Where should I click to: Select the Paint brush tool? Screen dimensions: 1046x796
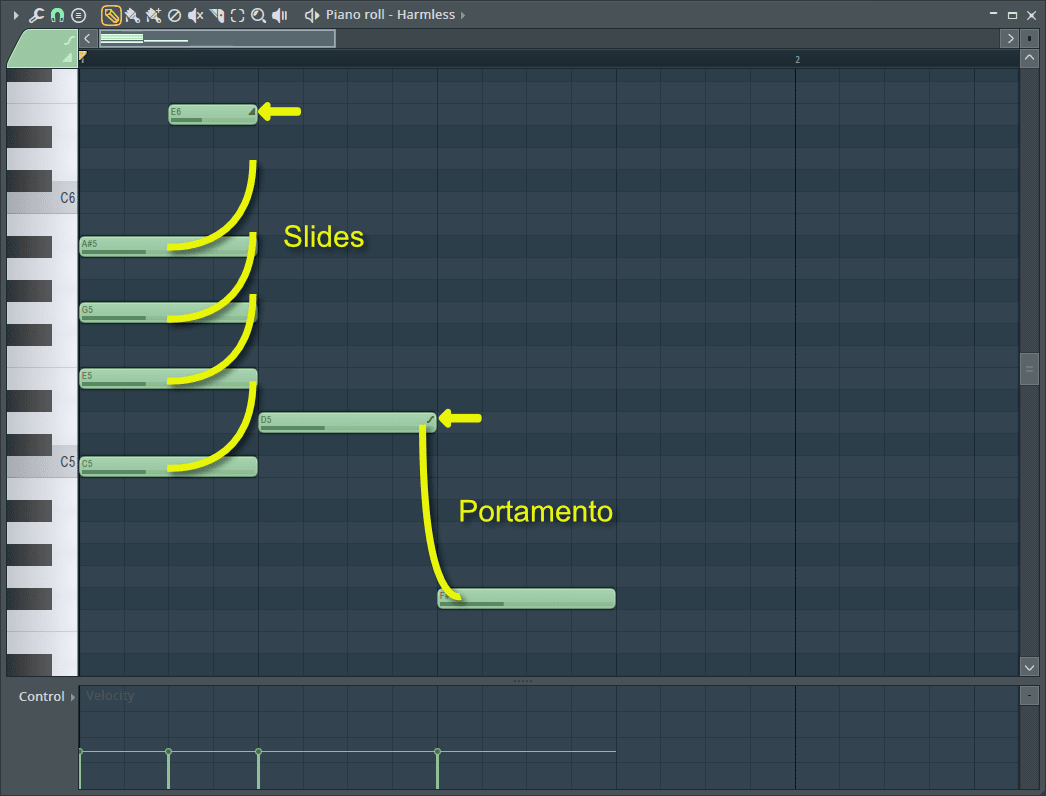click(x=132, y=15)
